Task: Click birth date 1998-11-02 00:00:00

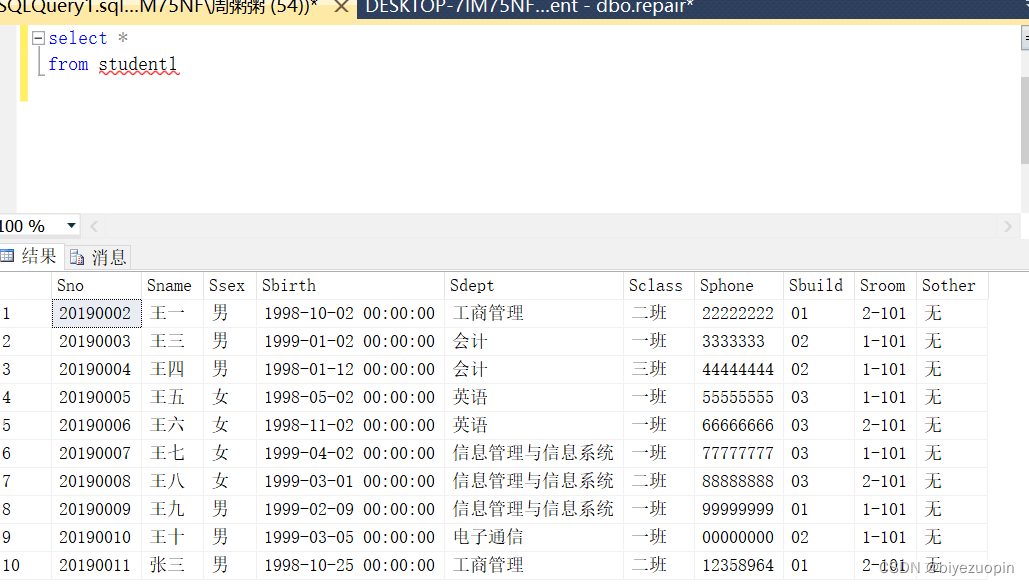Action: tap(350, 425)
